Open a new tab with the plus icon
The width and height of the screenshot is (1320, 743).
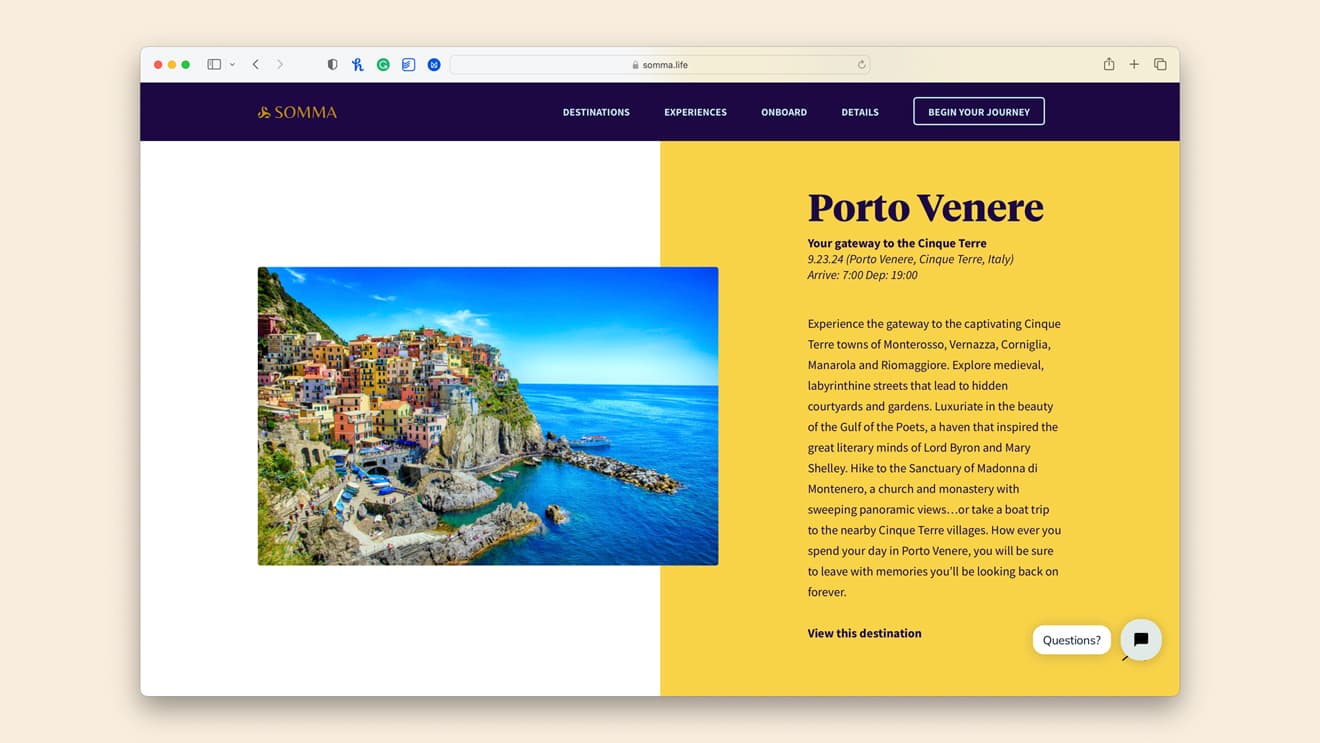click(1134, 64)
